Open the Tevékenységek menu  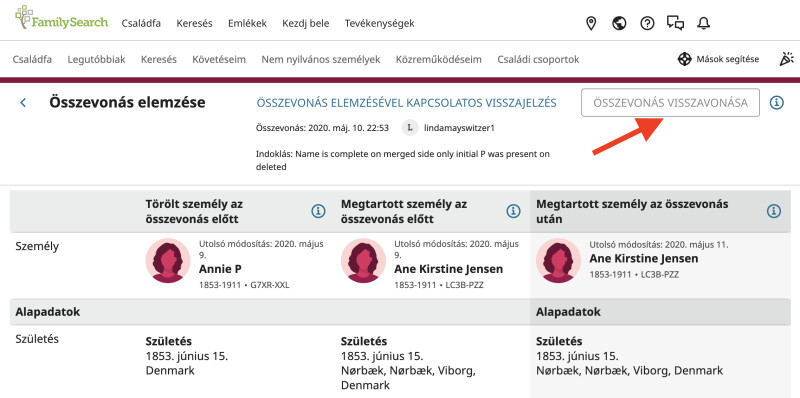tap(380, 23)
